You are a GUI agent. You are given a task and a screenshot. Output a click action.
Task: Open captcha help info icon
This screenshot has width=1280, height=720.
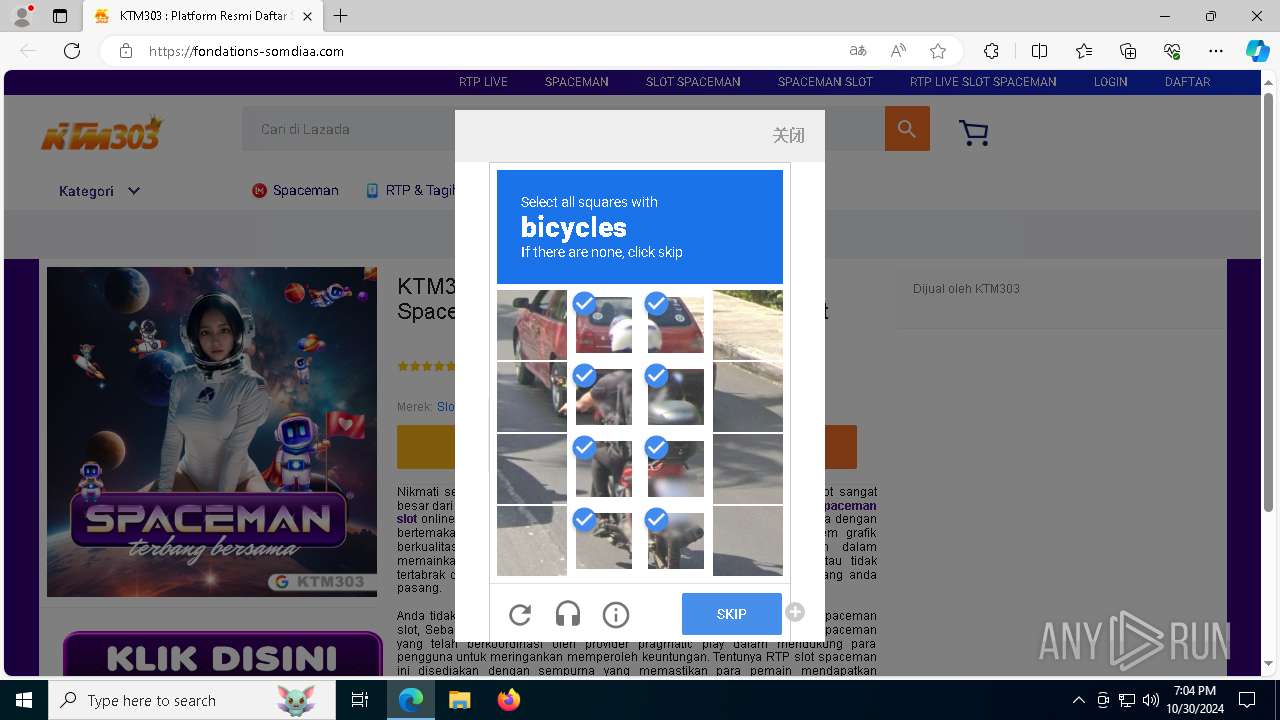coord(616,615)
